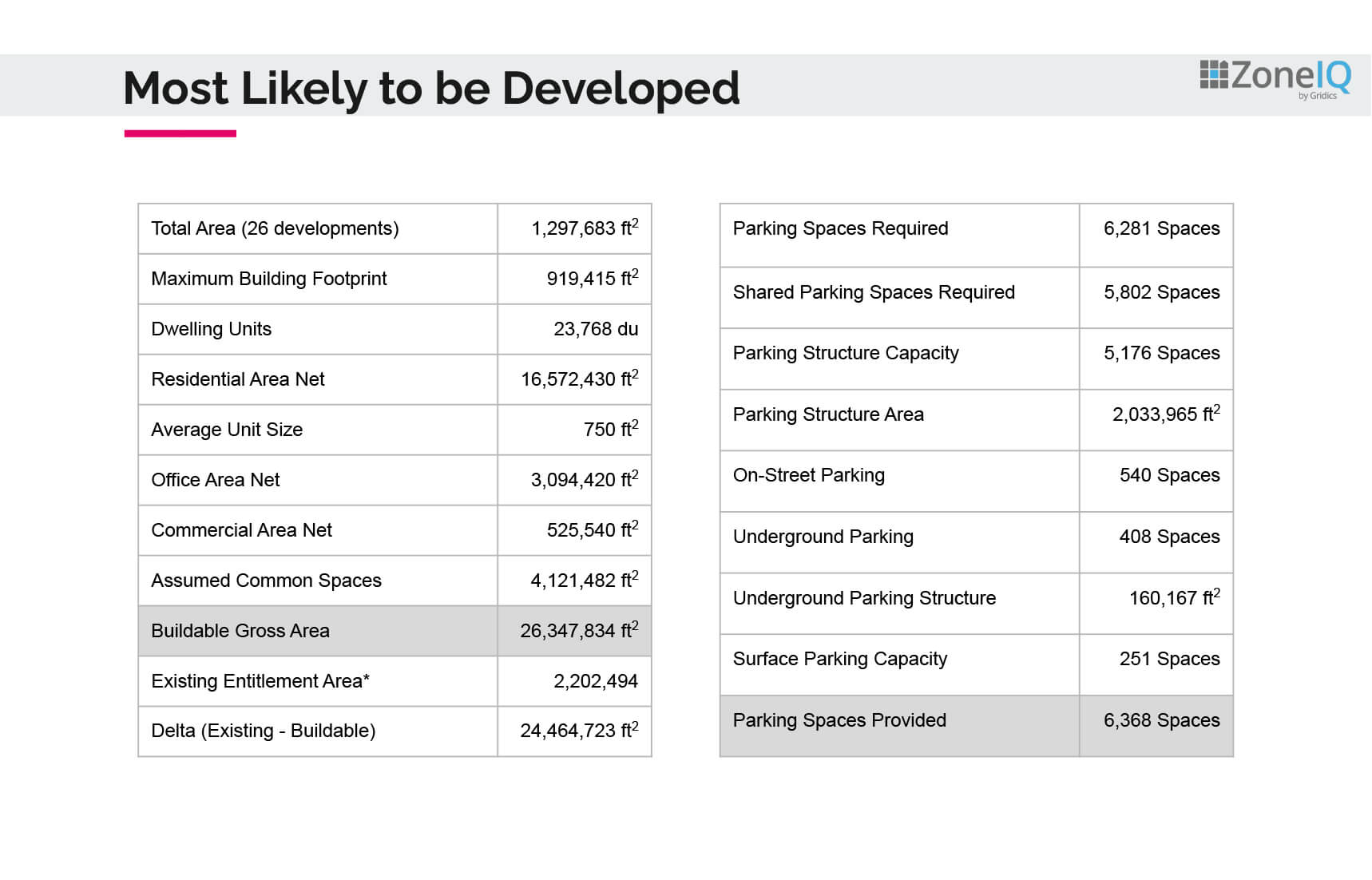
Task: Select the Delta (Existing - Buildable) value
Action: coord(579,730)
